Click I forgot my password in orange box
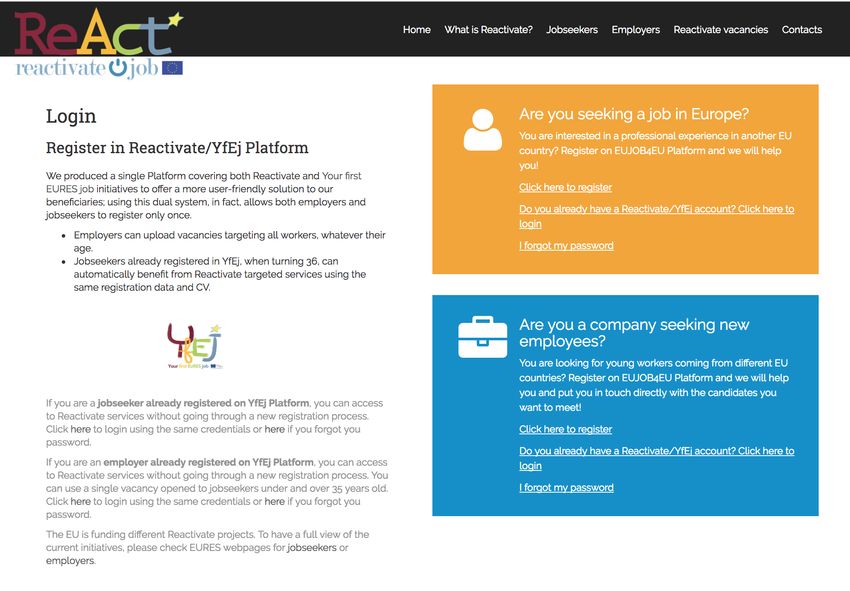Screen dimensions: 850x591 click(x=566, y=246)
